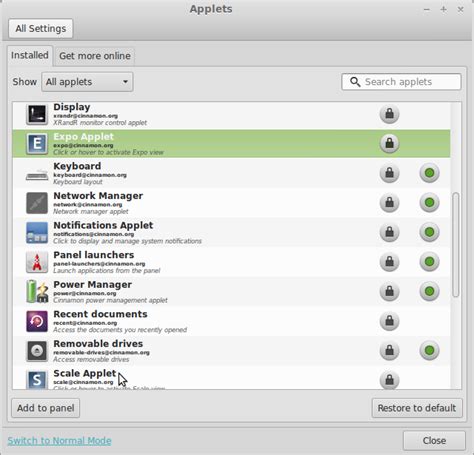
Task: Click 'Launch applications from the panel' text
Action: [x=107, y=271]
